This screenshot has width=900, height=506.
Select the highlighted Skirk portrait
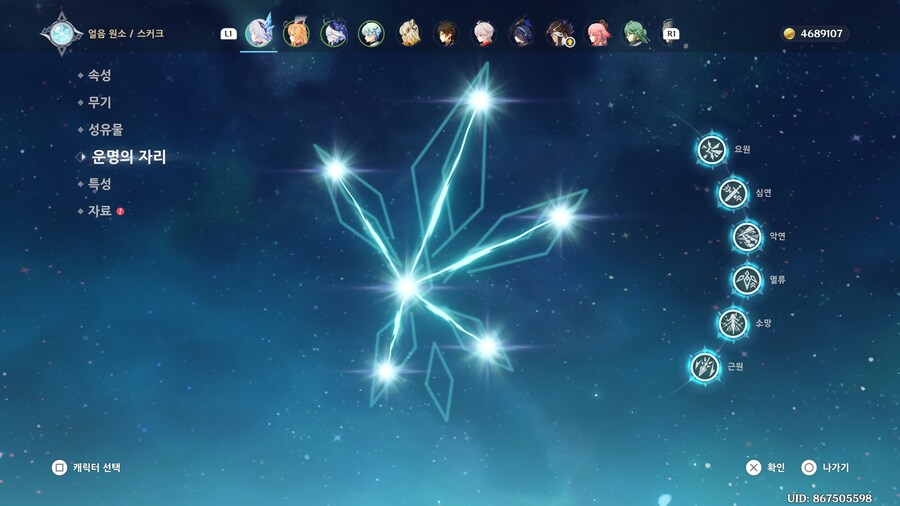(x=259, y=33)
